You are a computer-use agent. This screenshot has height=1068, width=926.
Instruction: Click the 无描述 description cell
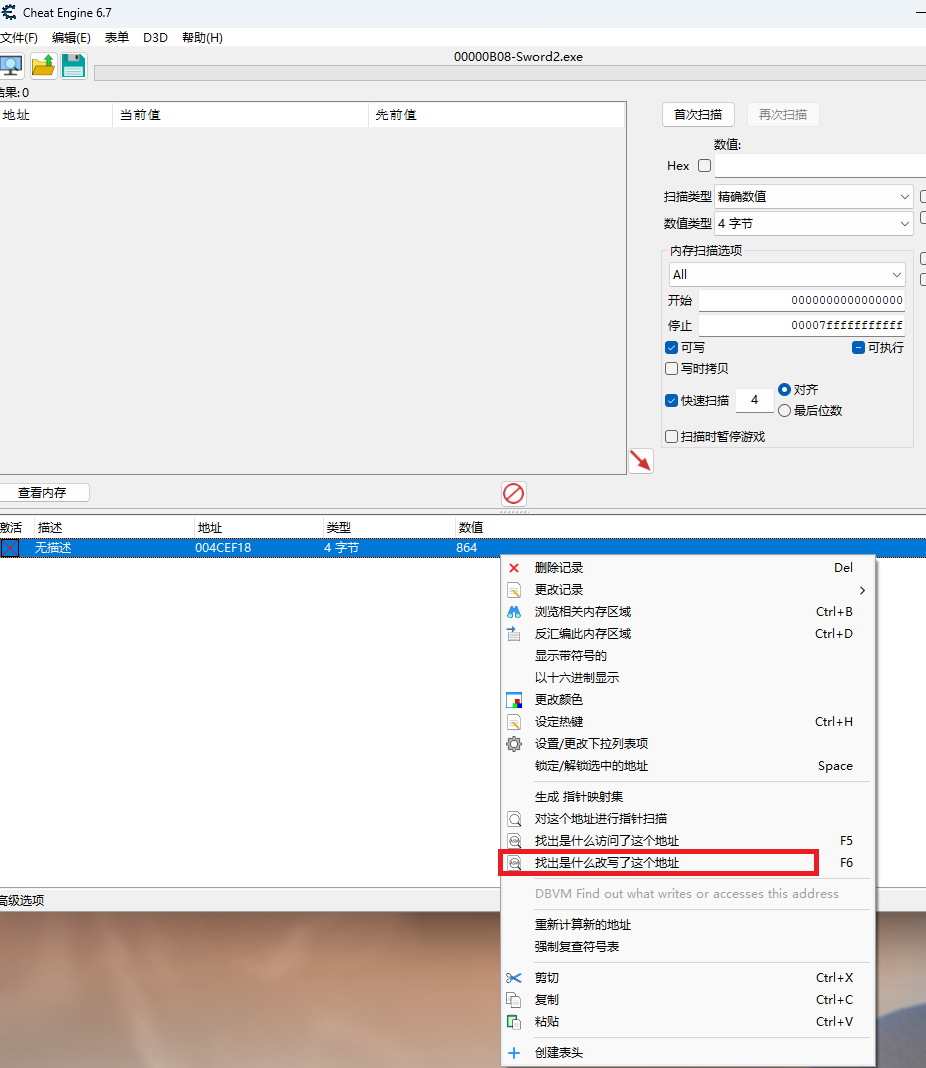click(53, 548)
